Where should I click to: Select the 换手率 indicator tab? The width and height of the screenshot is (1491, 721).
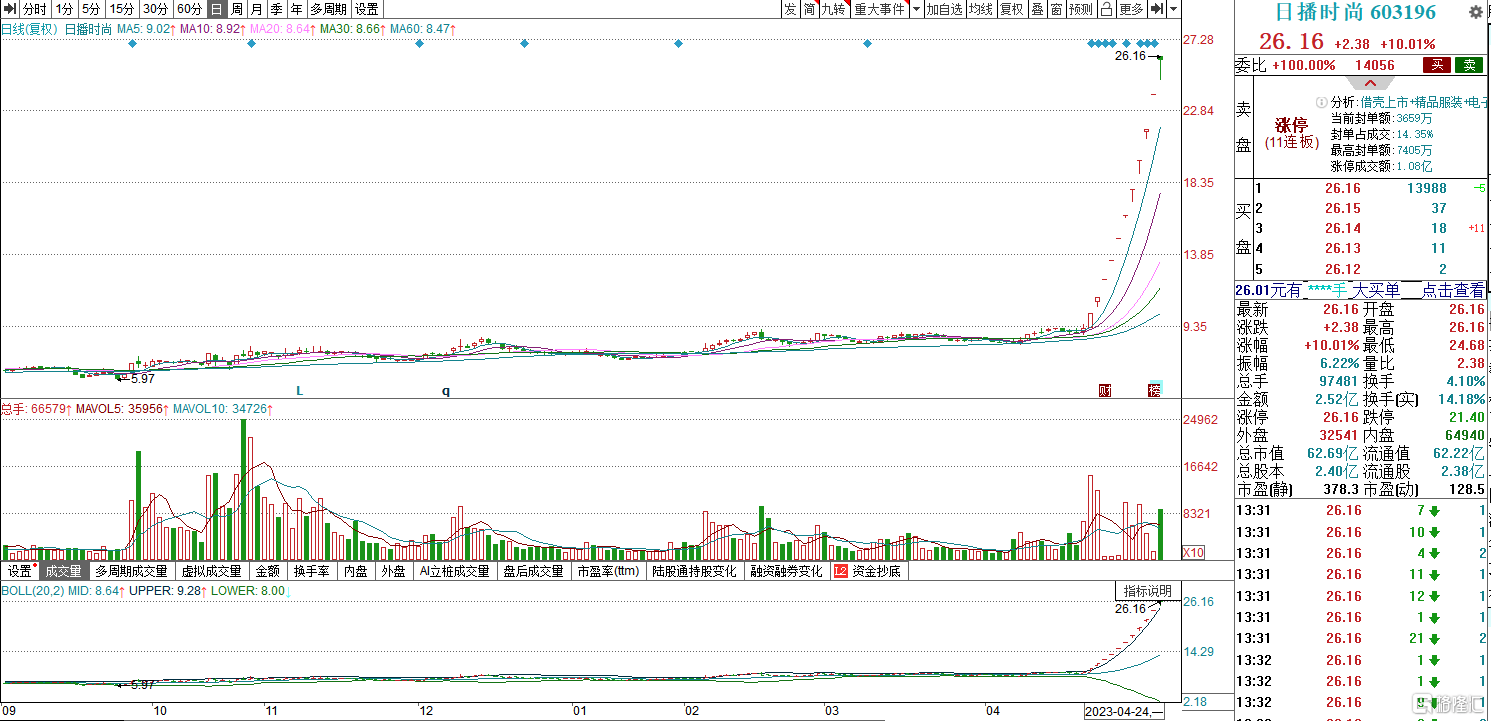311,572
